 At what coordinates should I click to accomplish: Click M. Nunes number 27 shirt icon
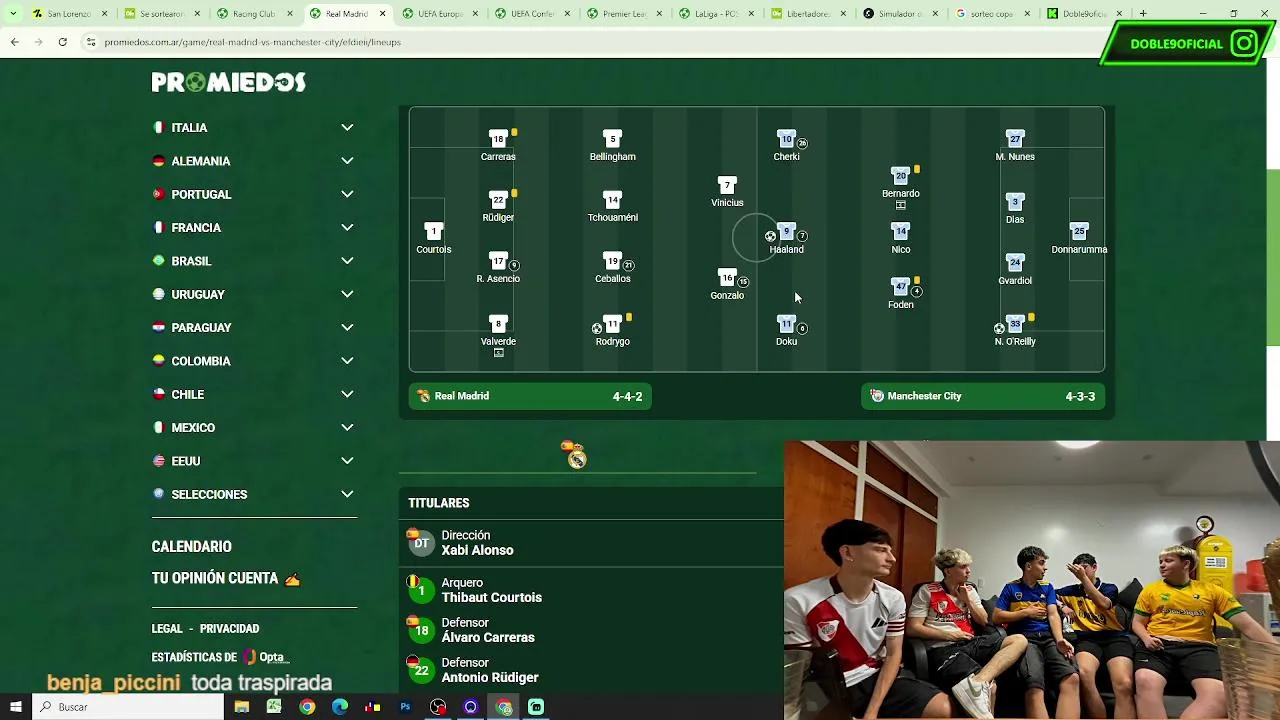pyautogui.click(x=1015, y=138)
